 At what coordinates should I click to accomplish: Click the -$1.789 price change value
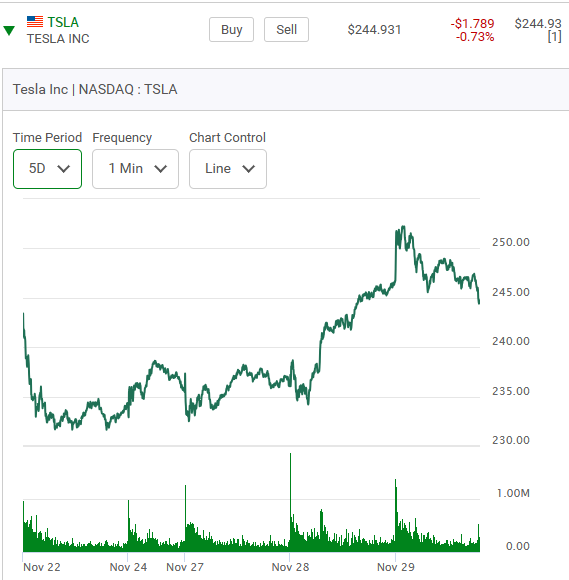(x=472, y=24)
